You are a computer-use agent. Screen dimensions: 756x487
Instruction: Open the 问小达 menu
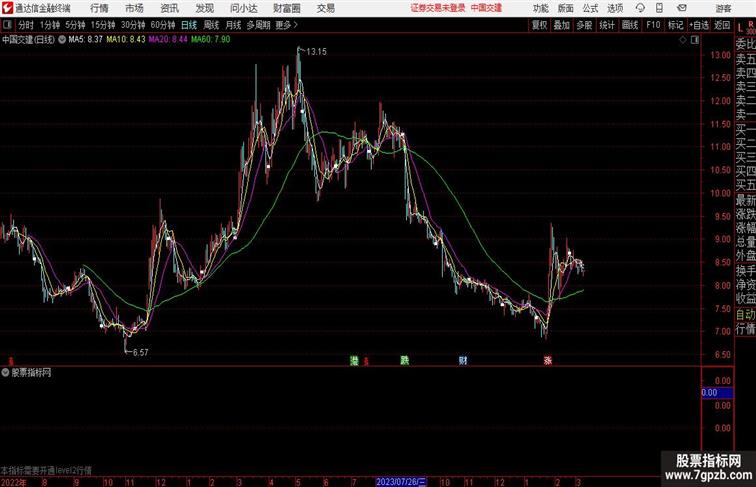(x=243, y=8)
